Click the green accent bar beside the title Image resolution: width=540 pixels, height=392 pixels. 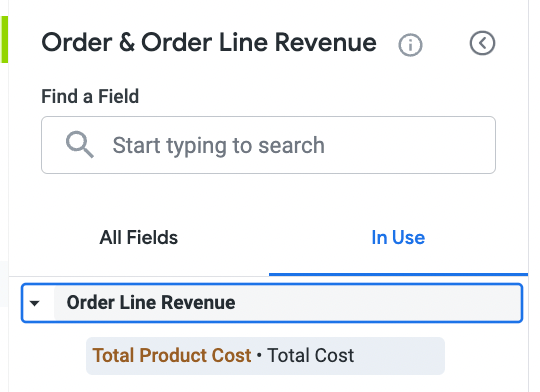4,40
